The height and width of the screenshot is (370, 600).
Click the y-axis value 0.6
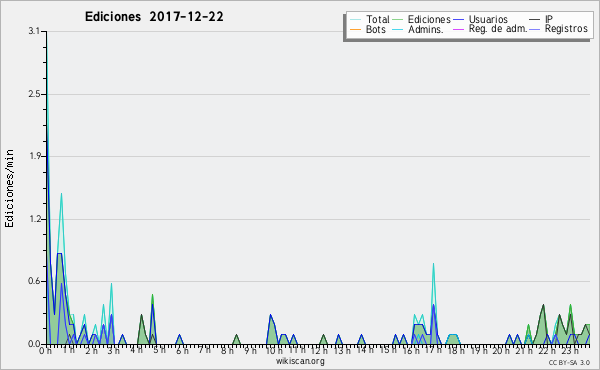pyautogui.click(x=34, y=282)
